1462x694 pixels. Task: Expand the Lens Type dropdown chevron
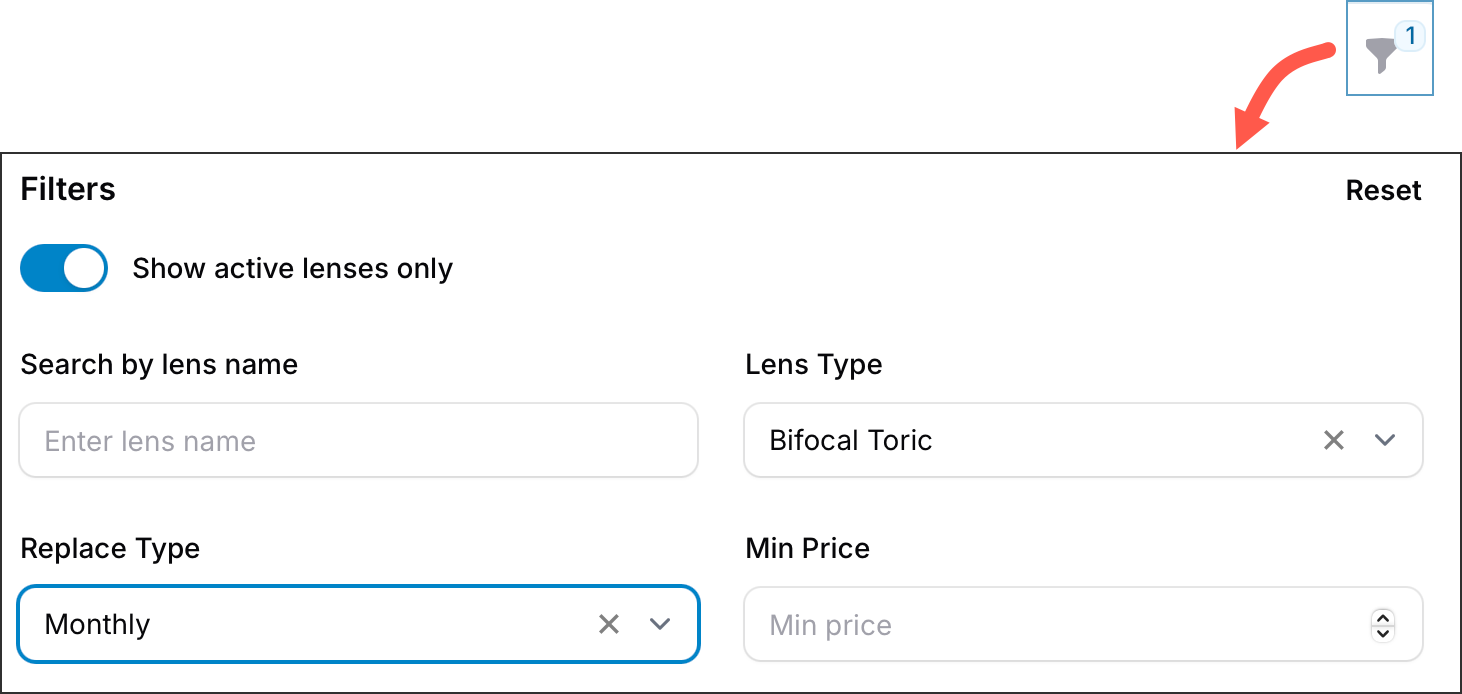1385,440
